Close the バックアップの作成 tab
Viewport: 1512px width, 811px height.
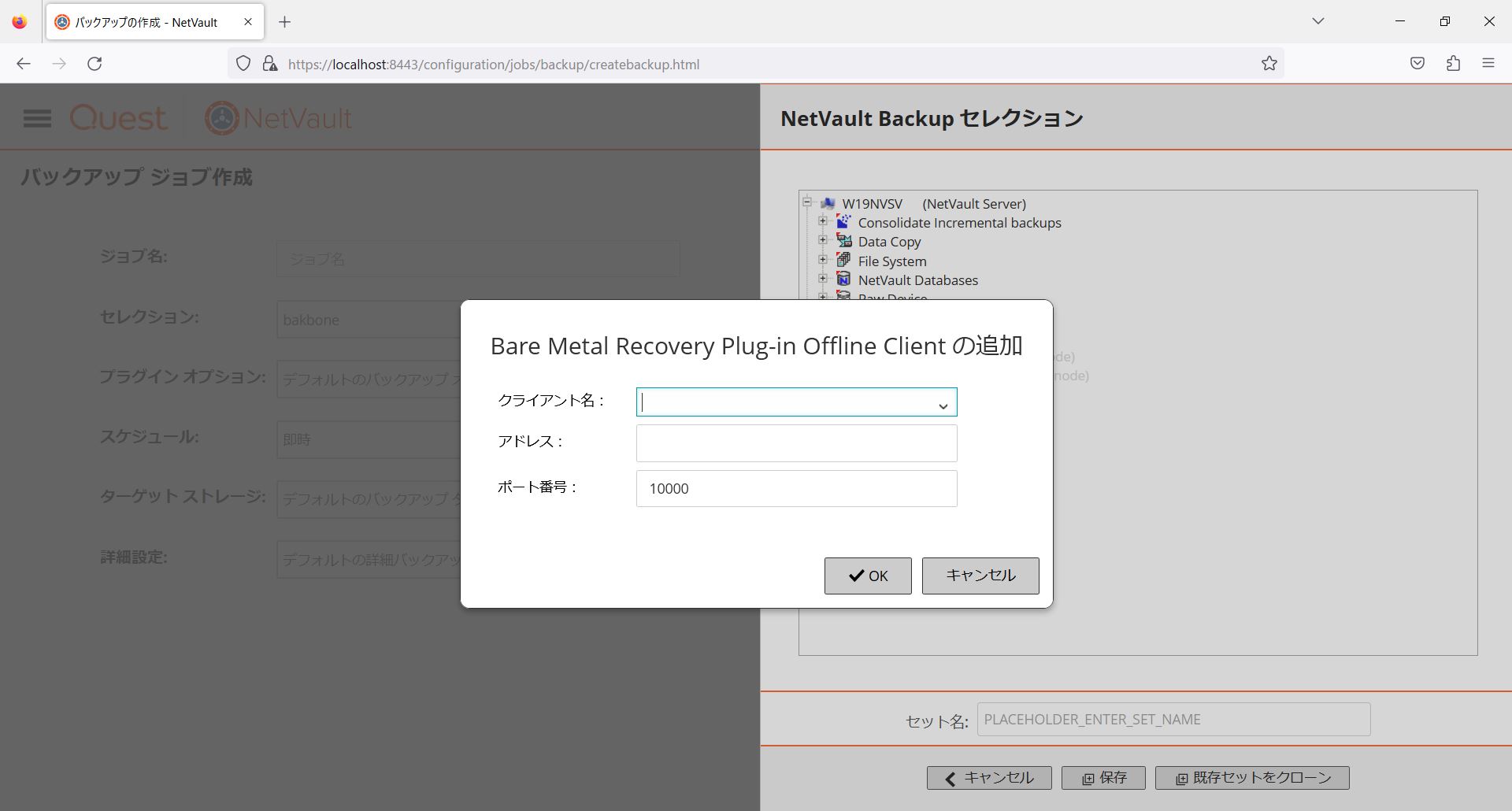click(x=248, y=22)
